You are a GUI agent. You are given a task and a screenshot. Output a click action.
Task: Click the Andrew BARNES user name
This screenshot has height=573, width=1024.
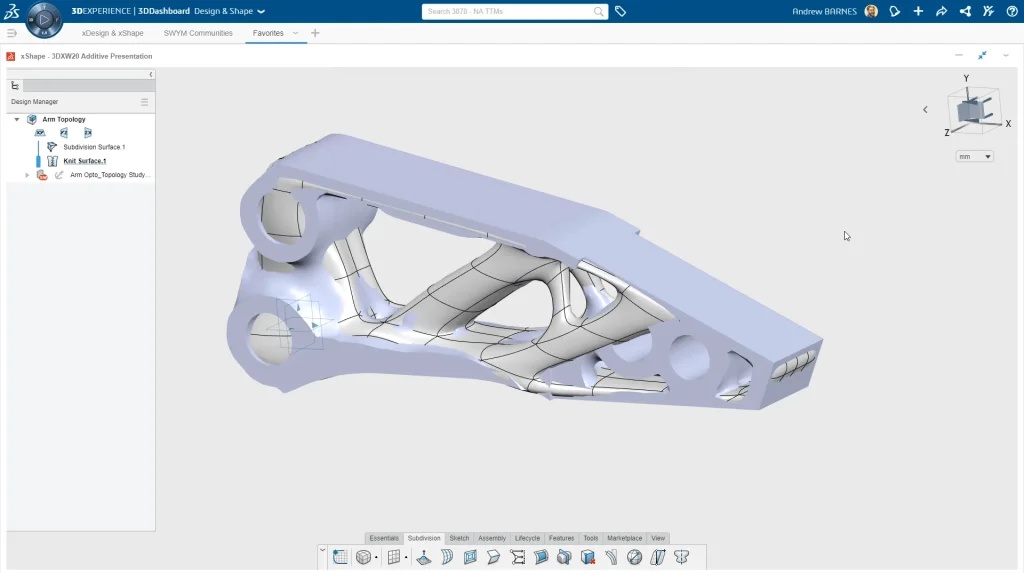(x=824, y=12)
